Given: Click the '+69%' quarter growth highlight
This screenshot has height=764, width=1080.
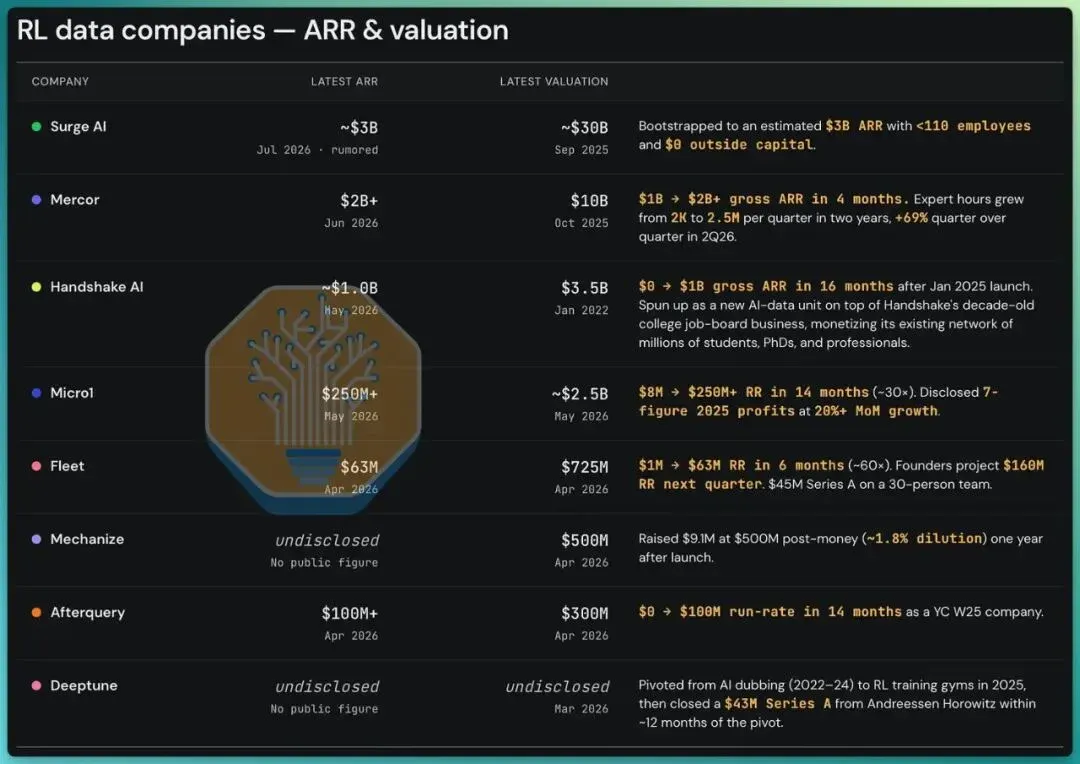Looking at the screenshot, I should [x=911, y=218].
